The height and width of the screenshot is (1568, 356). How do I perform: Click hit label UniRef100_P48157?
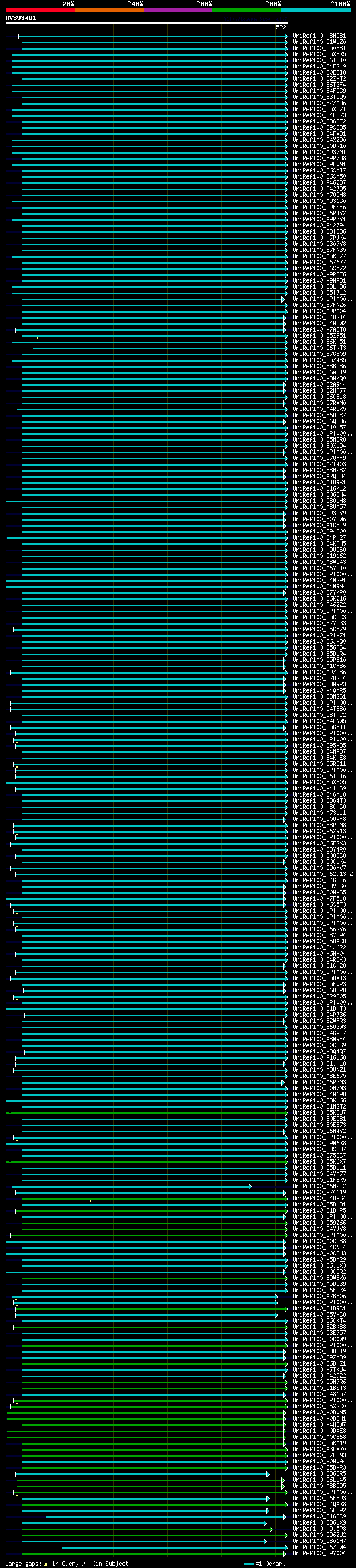(319, 1393)
